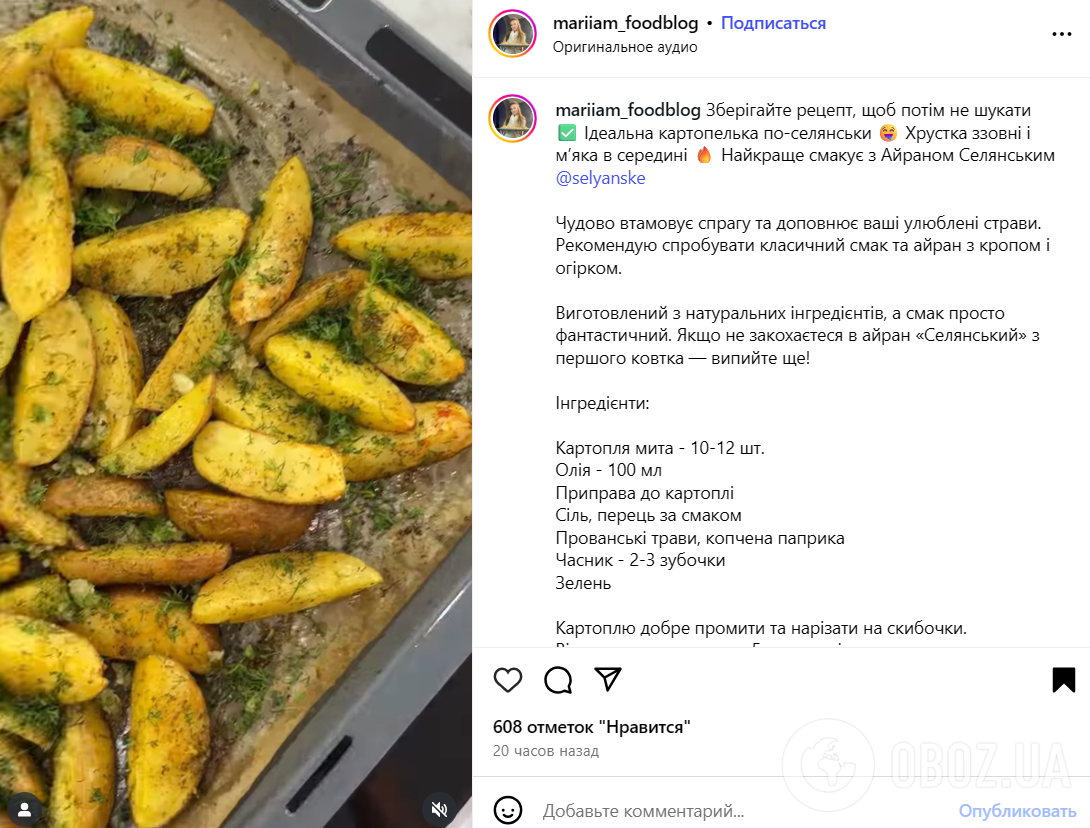Click the header profile avatar
The width and height of the screenshot is (1090, 828).
click(x=513, y=34)
